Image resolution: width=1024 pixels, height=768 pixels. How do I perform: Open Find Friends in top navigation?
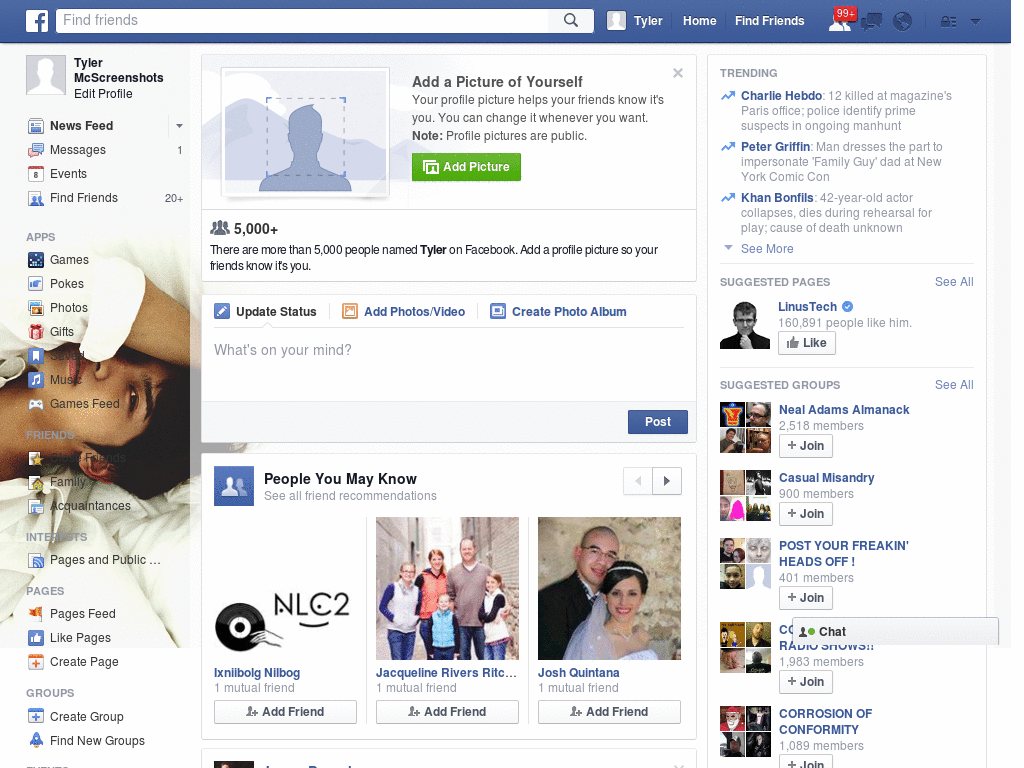pyautogui.click(x=769, y=21)
